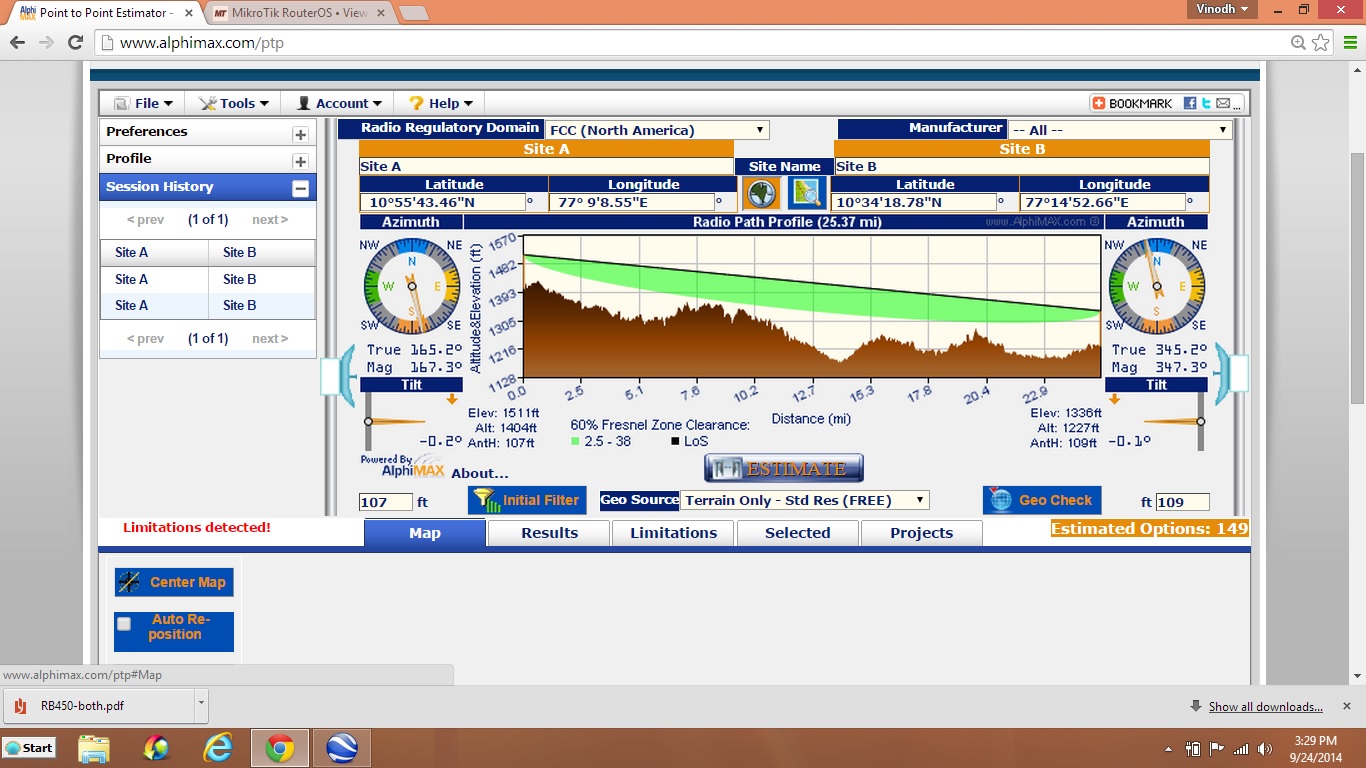Click the Facebook share icon

(1190, 103)
